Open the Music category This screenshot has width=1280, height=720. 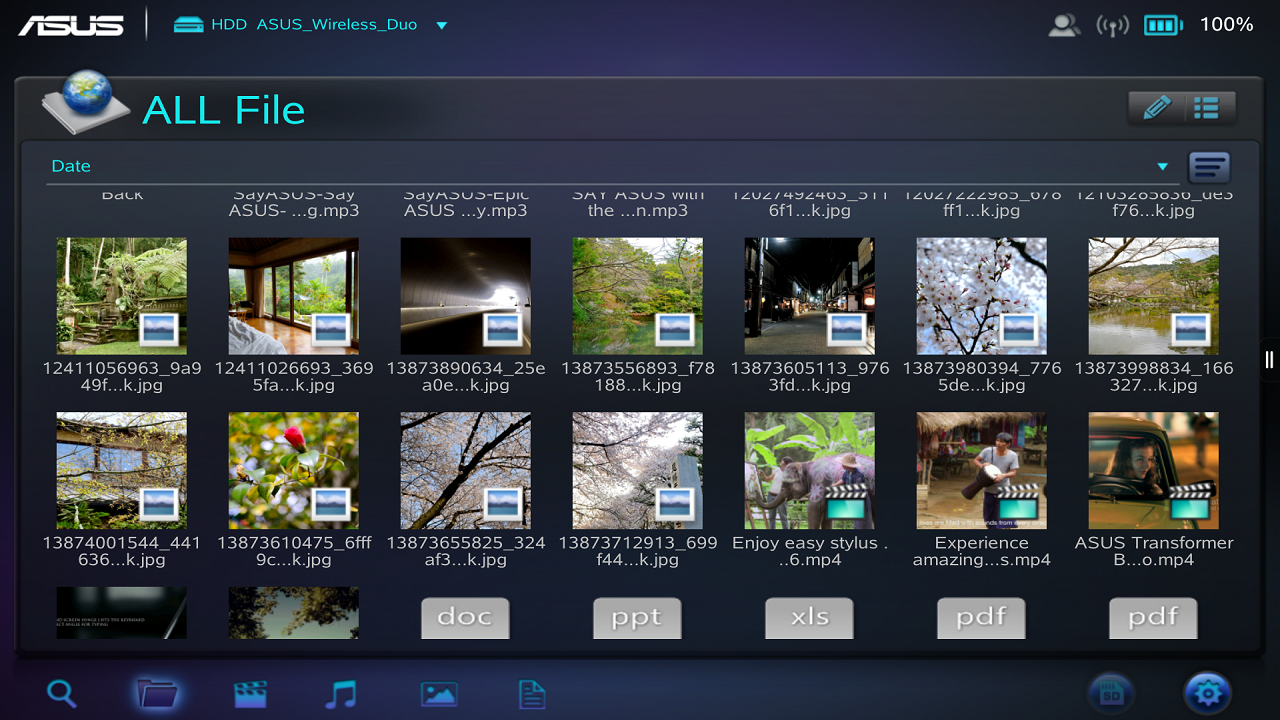[340, 692]
